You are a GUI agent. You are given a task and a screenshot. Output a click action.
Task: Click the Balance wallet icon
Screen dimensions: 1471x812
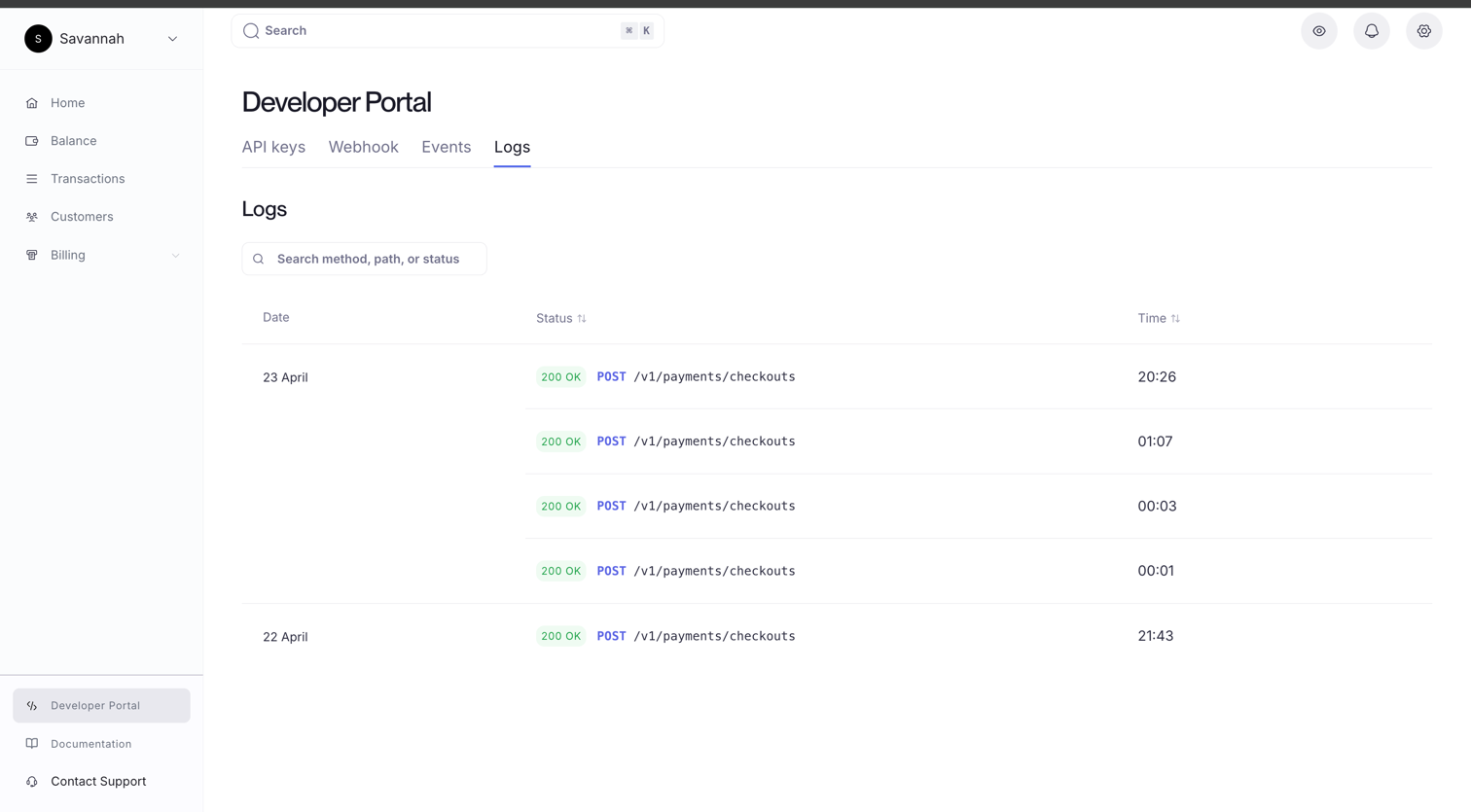coord(32,141)
